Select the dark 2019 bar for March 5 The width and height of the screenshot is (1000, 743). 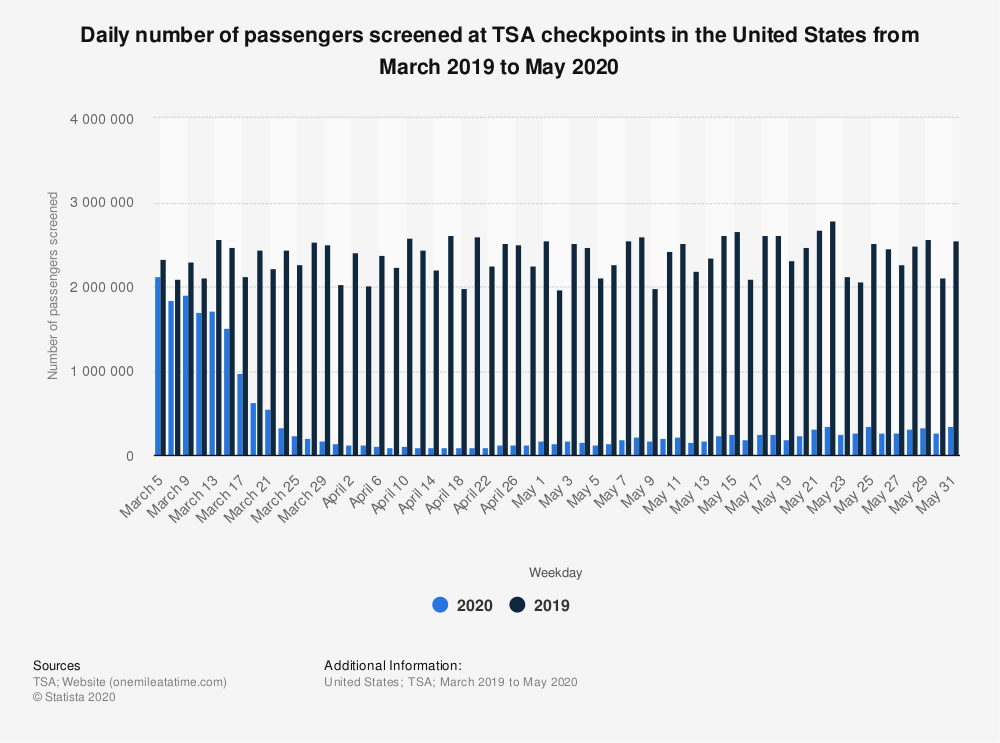[164, 358]
